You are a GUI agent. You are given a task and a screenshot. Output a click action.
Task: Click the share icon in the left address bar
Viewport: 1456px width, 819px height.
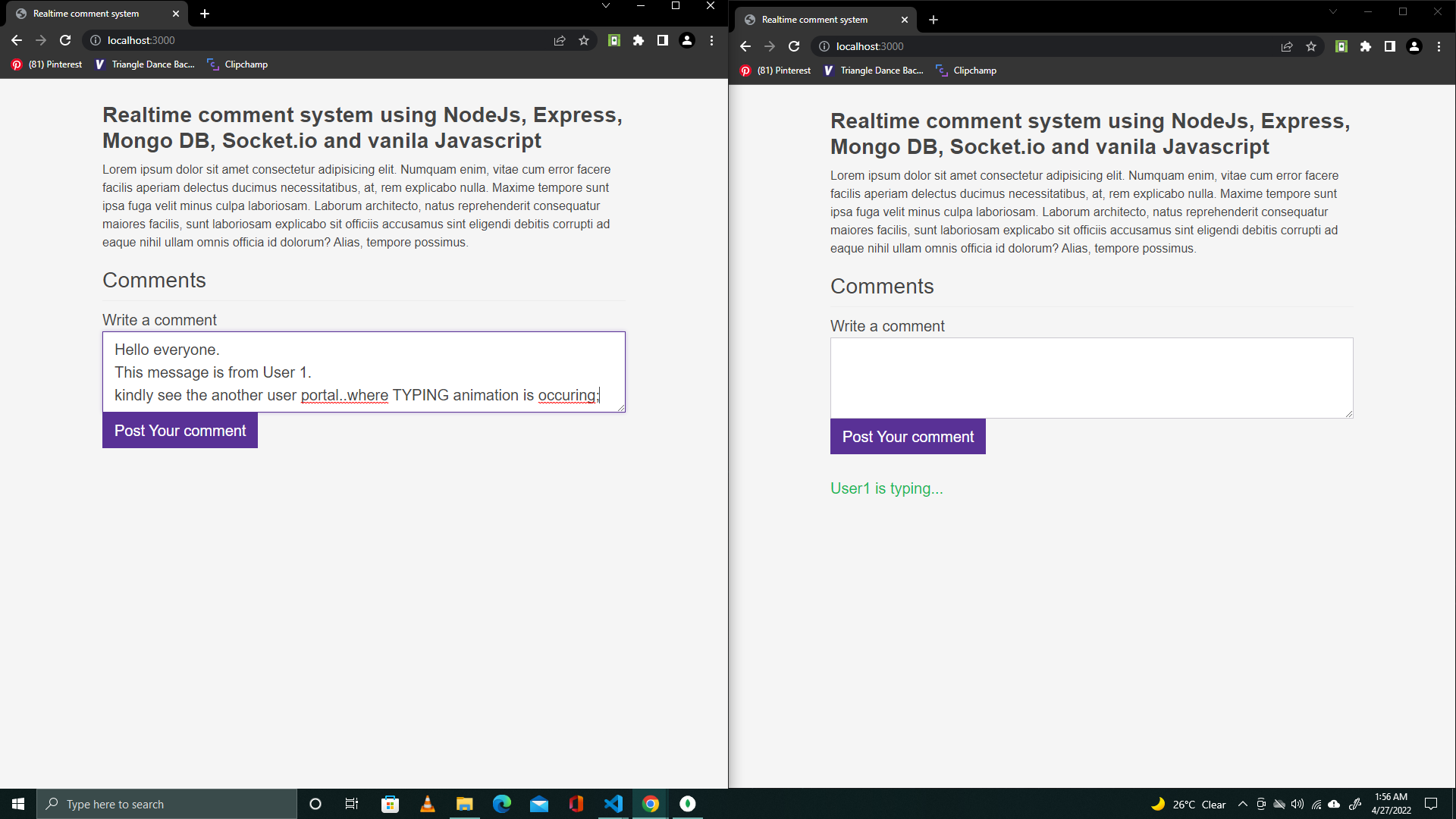pyautogui.click(x=560, y=40)
